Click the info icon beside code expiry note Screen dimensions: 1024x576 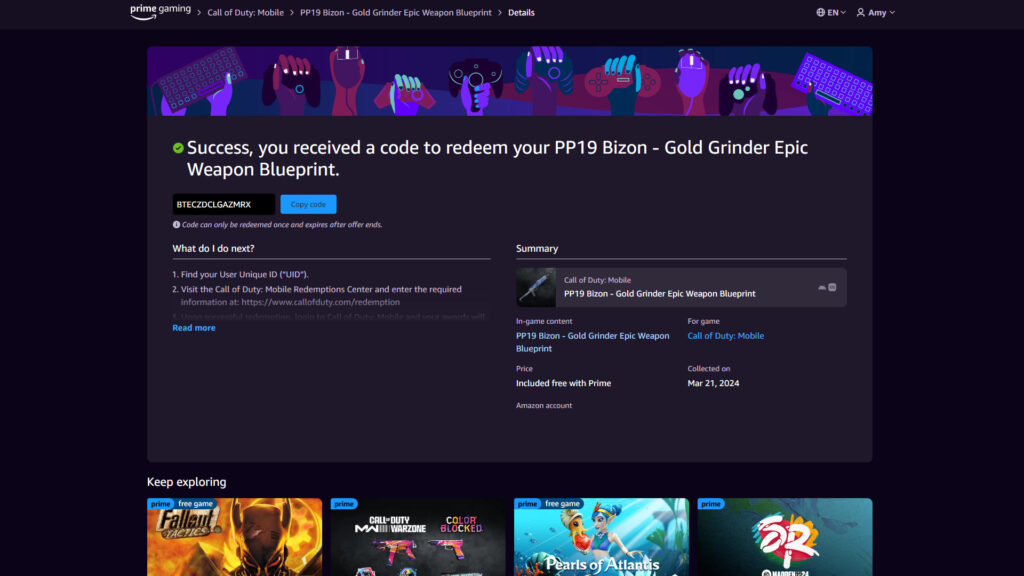pyautogui.click(x=176, y=225)
